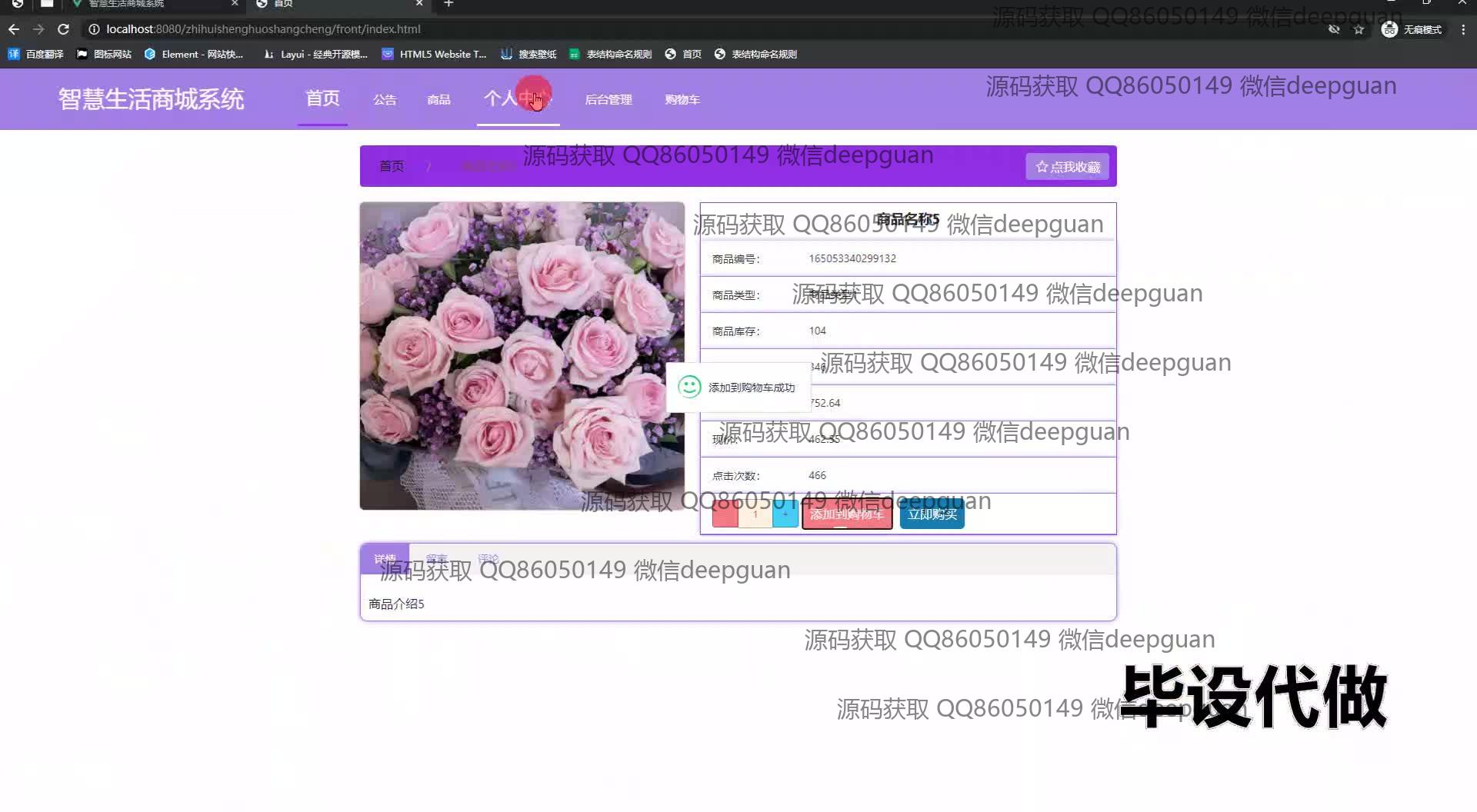The image size is (1477, 812).
Task: Open the 百度翻译 bookmark
Action: coord(35,54)
